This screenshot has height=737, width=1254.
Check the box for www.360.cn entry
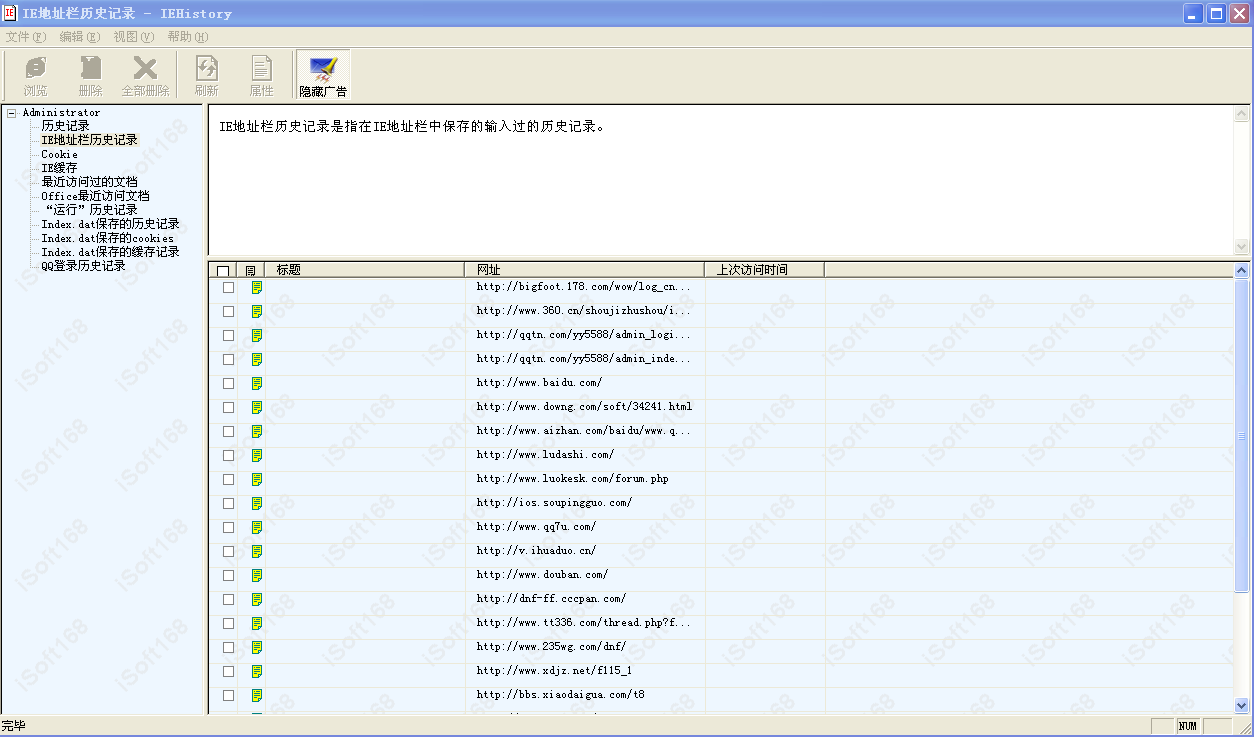[228, 311]
